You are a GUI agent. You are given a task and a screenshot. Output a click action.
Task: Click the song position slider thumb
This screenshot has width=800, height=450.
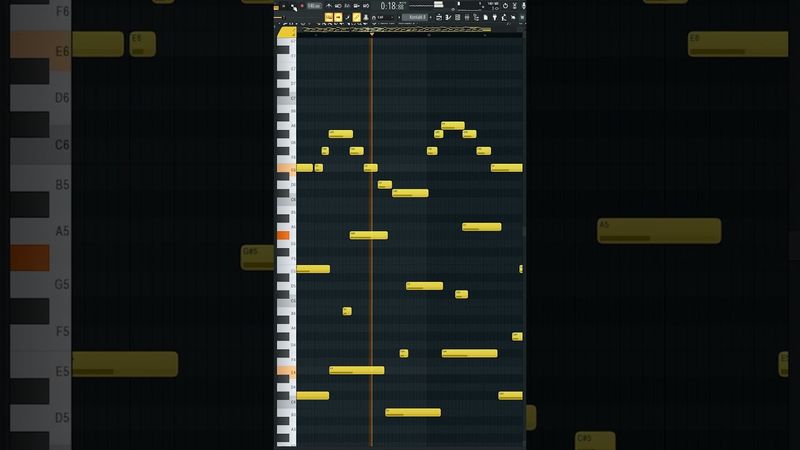click(439, 4)
